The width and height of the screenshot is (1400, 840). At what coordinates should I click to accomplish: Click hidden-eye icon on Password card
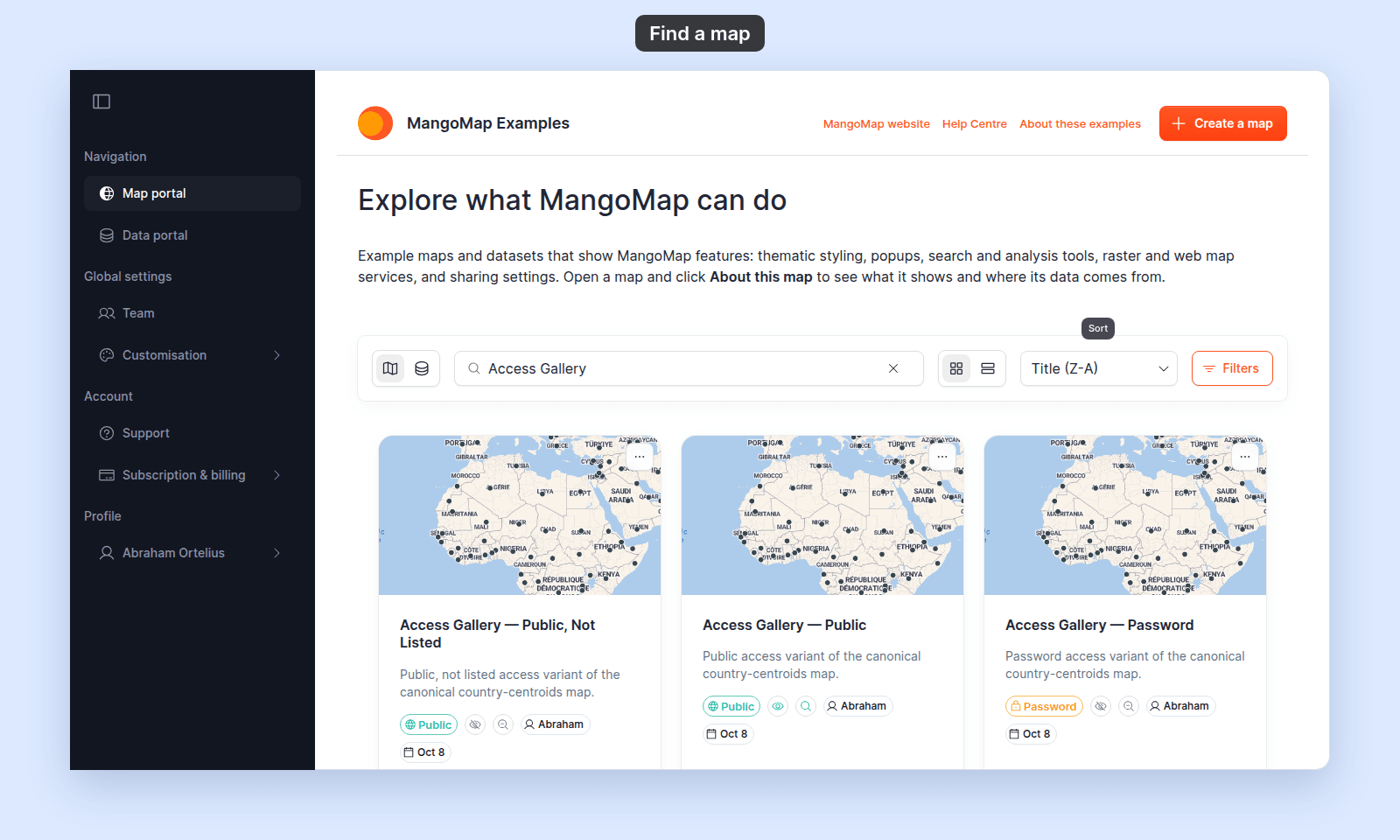(x=1101, y=706)
